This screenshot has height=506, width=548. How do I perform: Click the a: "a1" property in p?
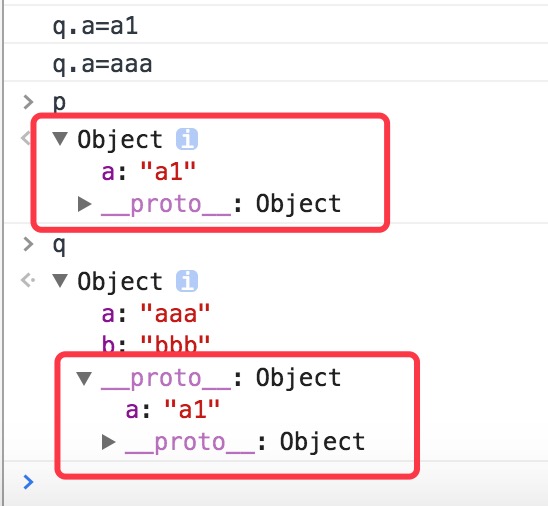148,172
